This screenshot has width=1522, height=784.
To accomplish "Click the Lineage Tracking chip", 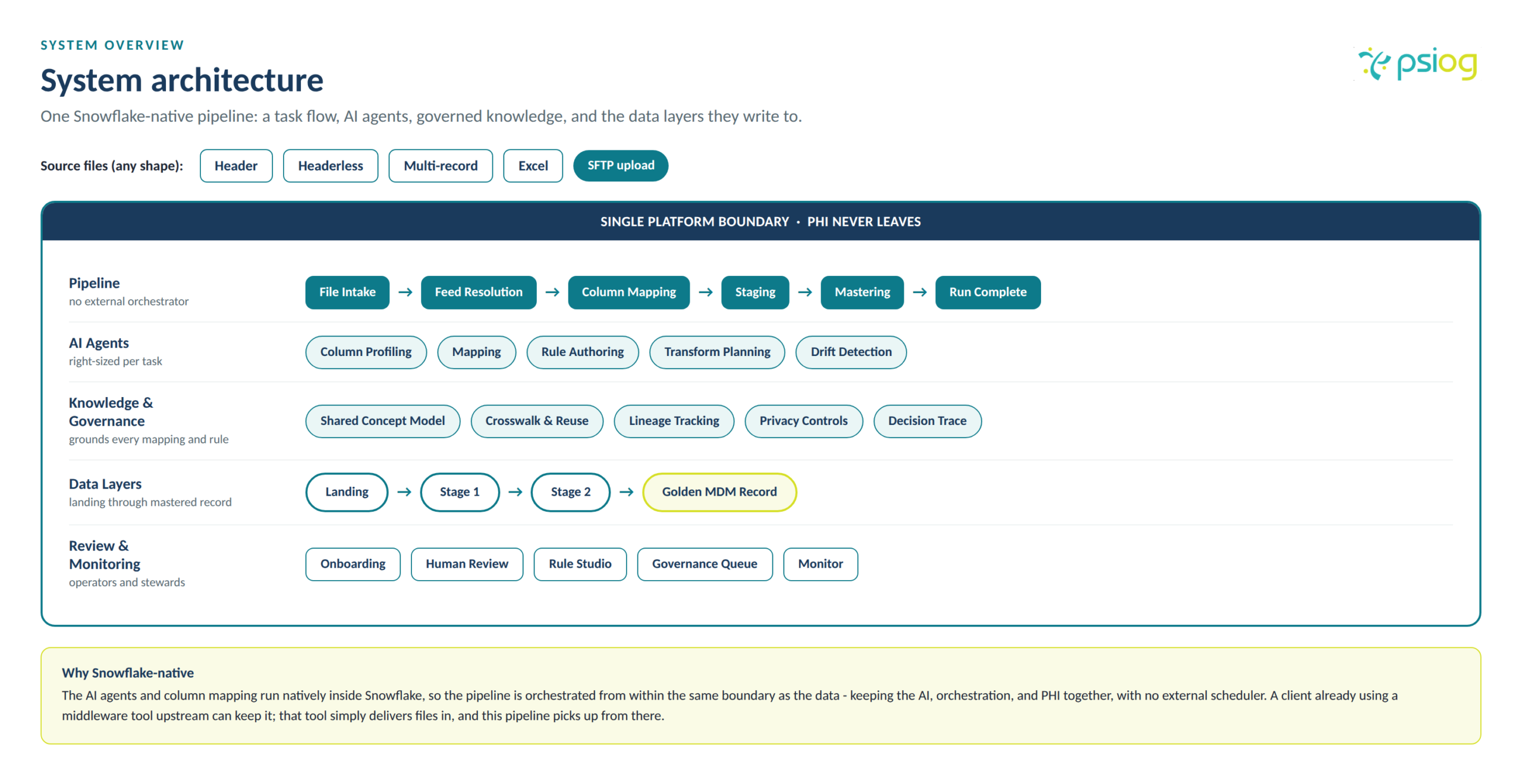I will [x=674, y=421].
